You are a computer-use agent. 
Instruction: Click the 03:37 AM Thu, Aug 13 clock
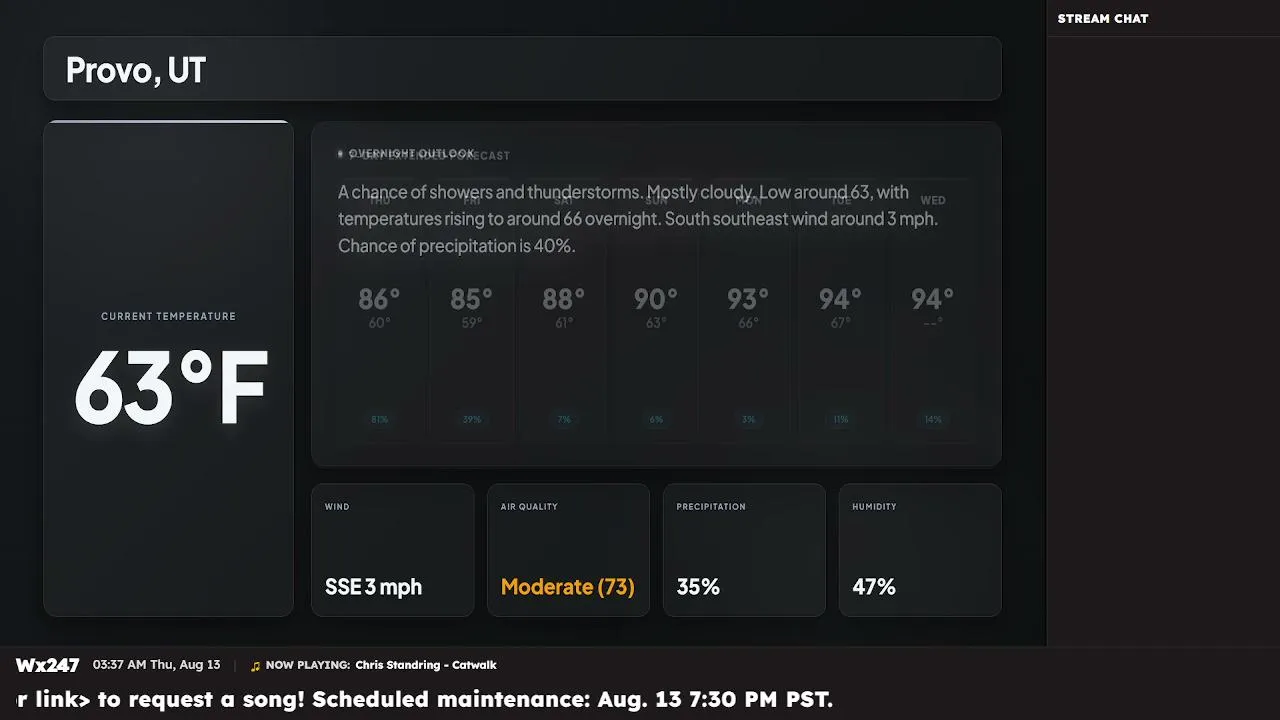tap(157, 665)
